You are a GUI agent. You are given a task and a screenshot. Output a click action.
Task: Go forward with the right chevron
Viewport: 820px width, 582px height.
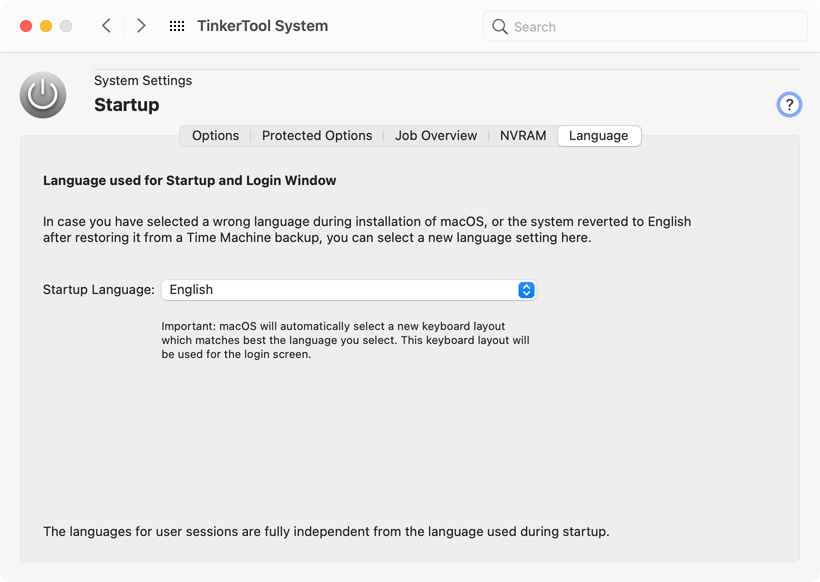tap(141, 26)
